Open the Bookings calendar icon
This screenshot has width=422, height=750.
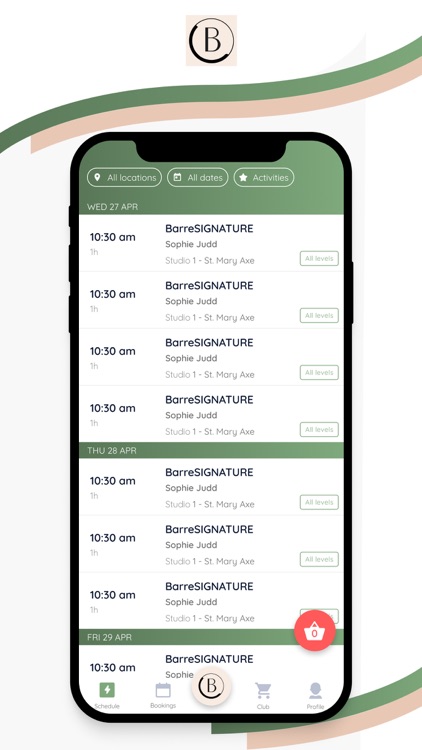tap(163, 690)
